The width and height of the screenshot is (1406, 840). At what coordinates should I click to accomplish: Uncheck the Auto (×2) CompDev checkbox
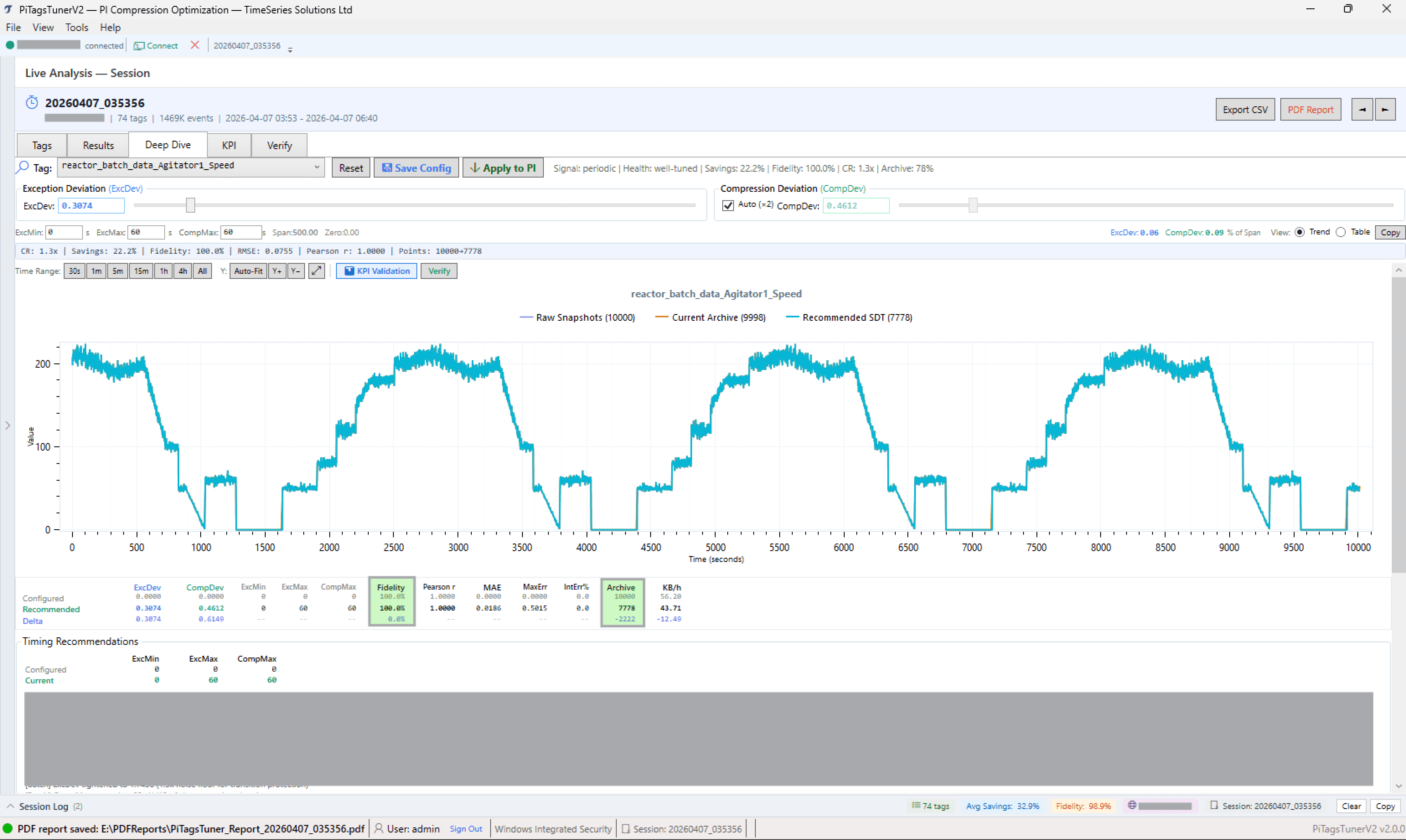(728, 206)
